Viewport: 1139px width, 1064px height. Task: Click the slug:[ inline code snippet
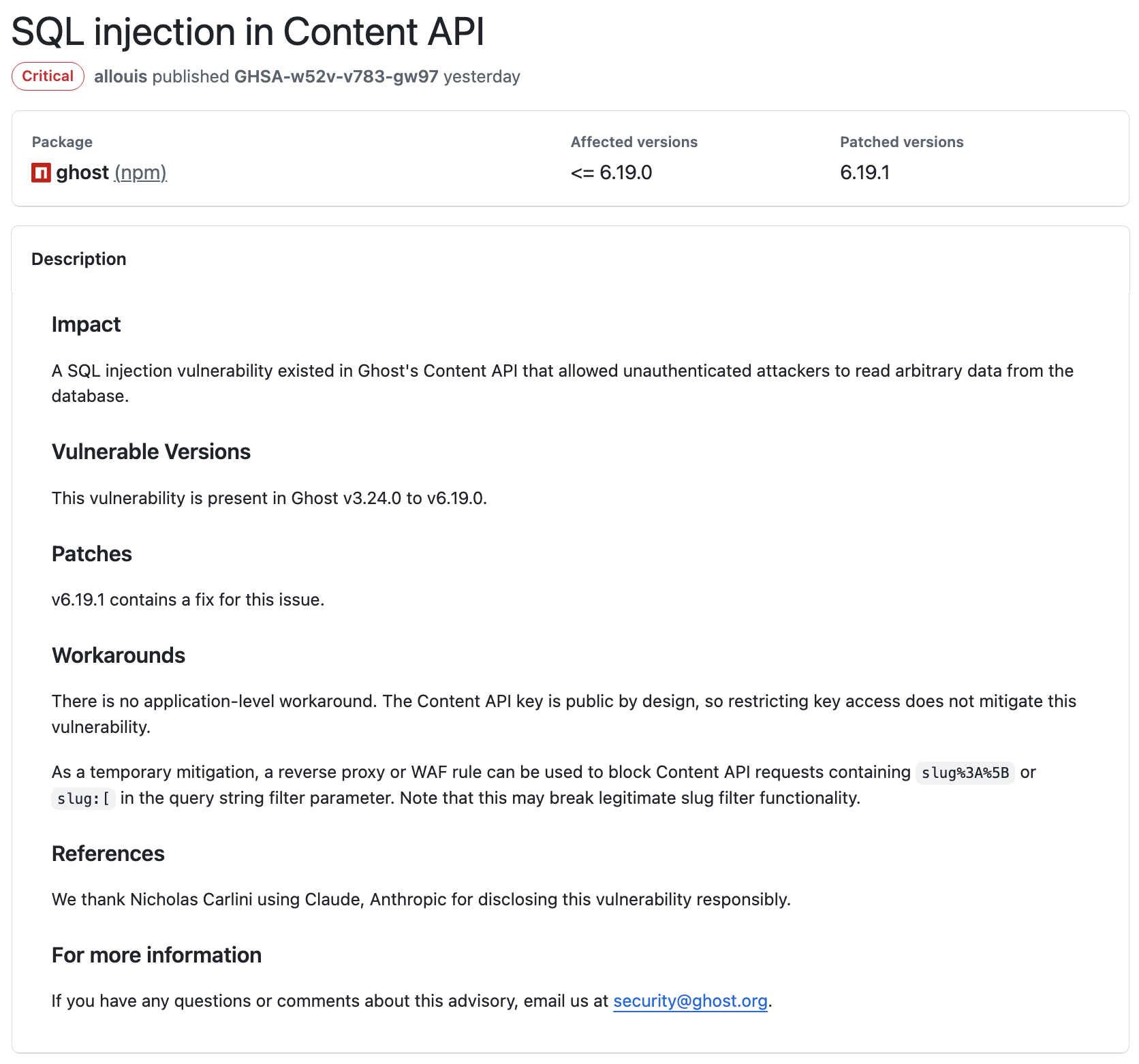point(83,798)
